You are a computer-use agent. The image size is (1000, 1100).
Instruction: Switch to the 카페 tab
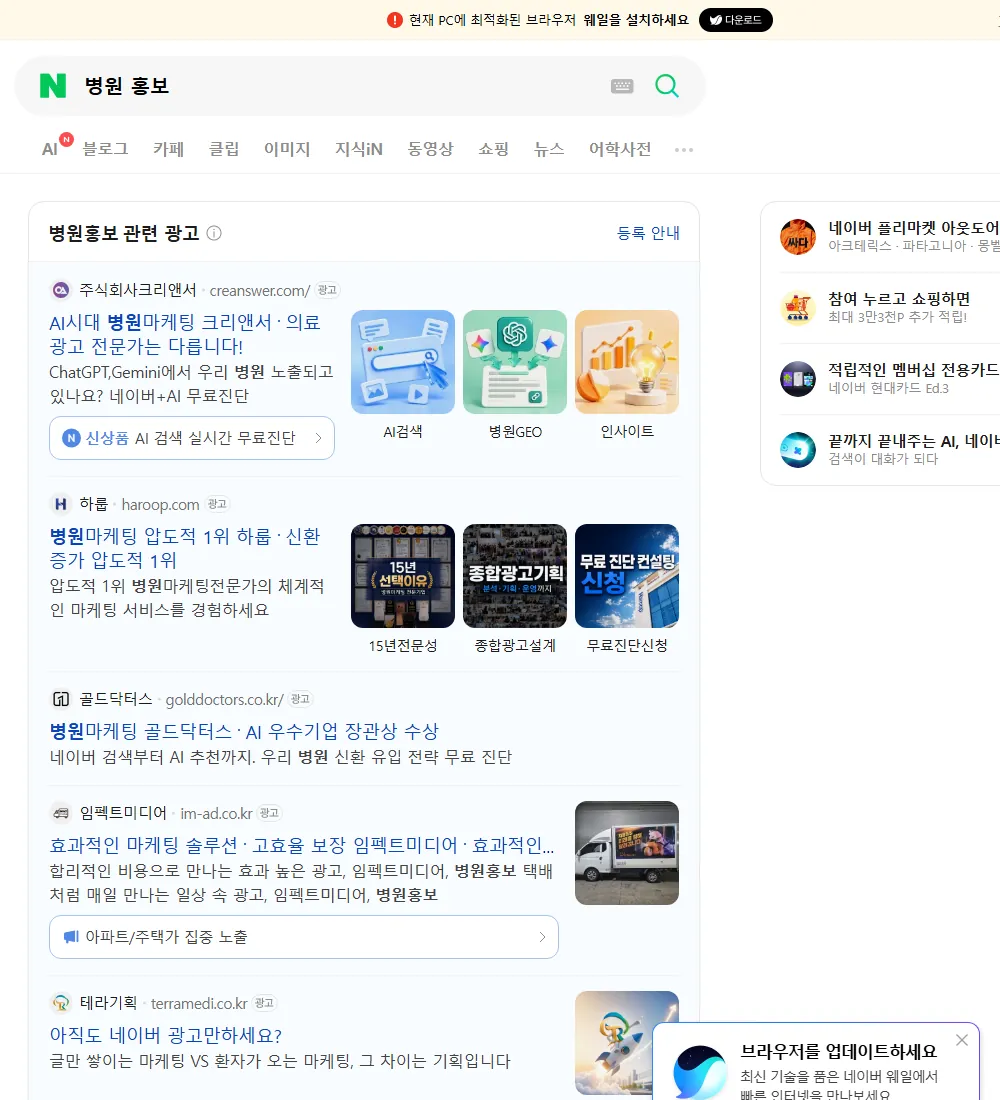click(x=168, y=149)
